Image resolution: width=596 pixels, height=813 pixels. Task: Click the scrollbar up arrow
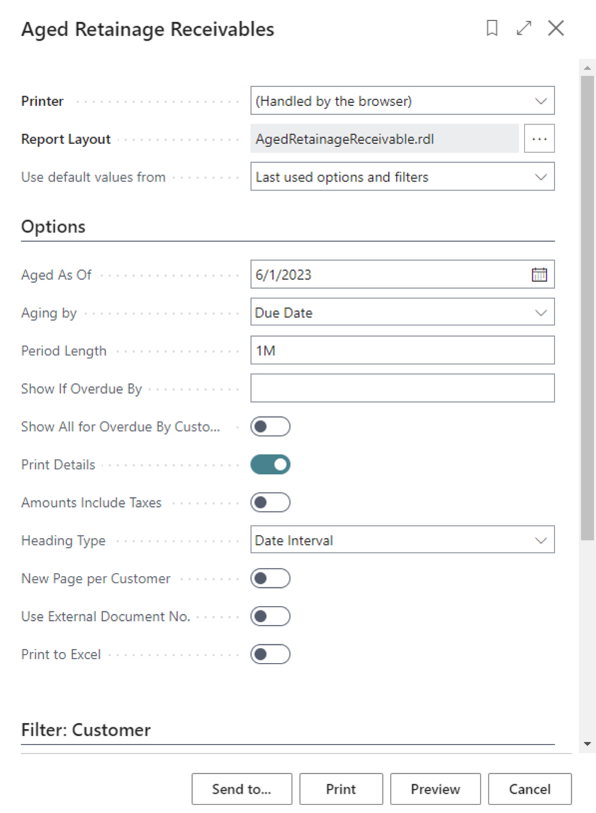pos(587,68)
